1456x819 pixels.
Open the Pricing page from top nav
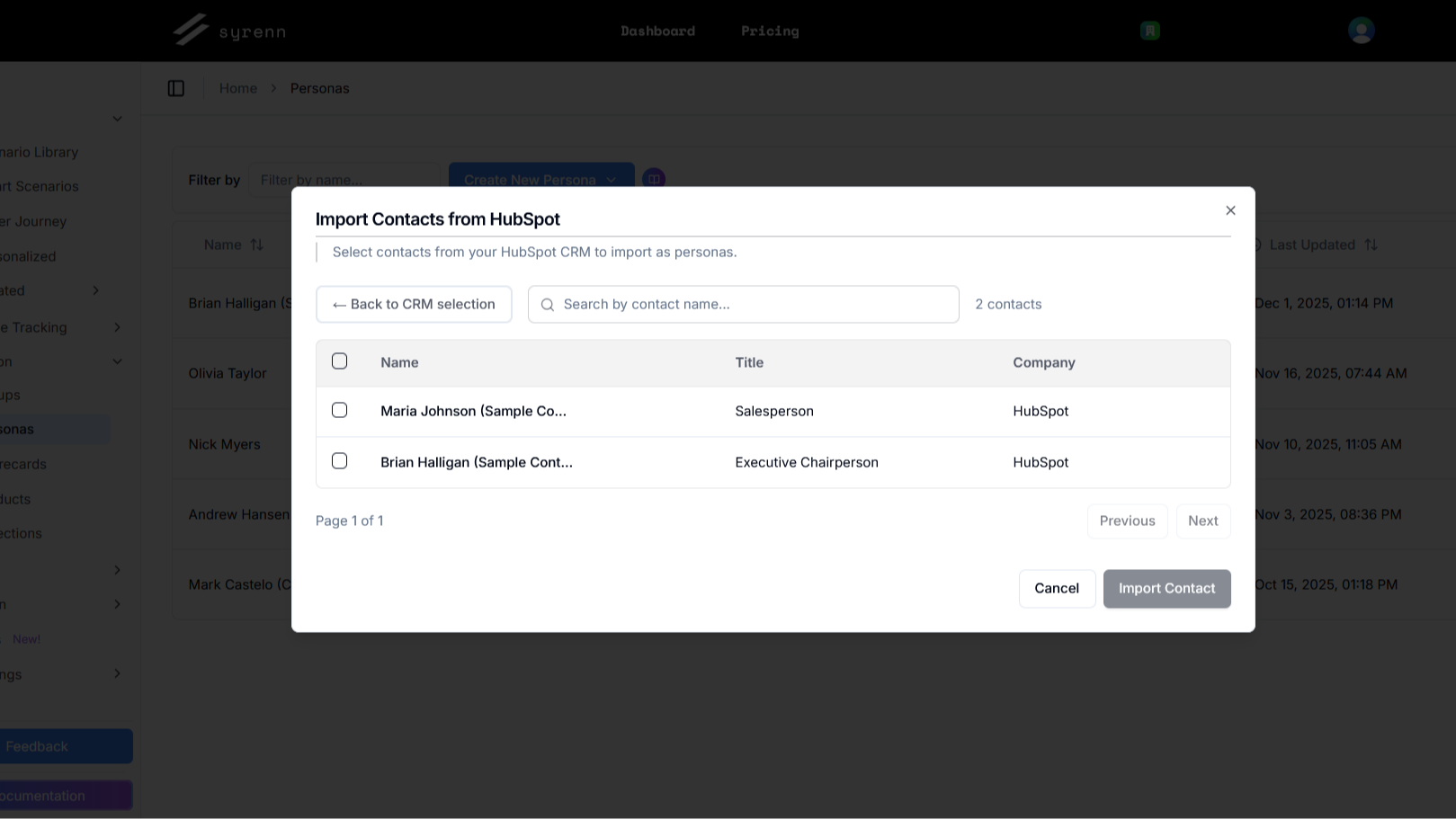769,30
